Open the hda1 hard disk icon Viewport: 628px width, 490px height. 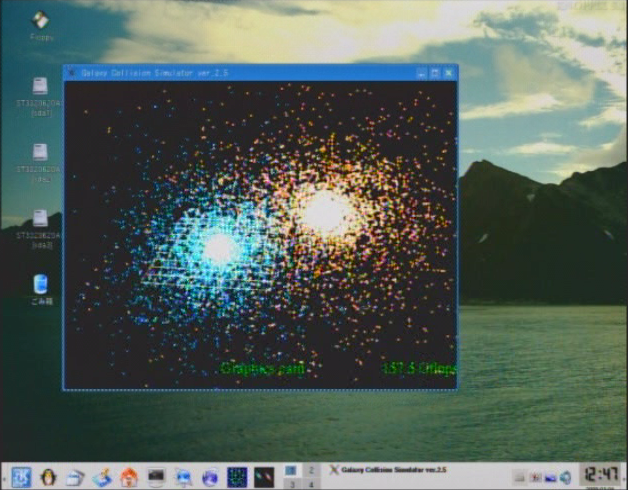pos(40,88)
